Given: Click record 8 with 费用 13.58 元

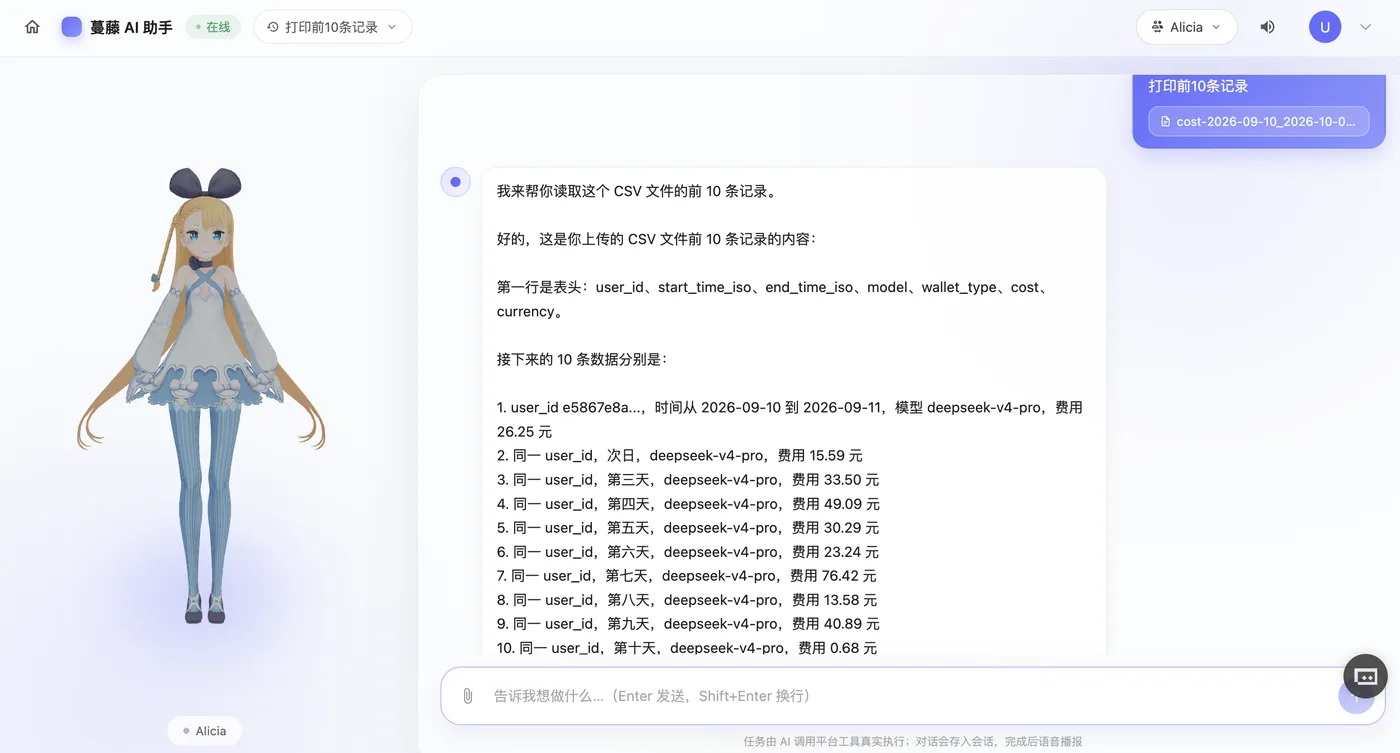Looking at the screenshot, I should 687,599.
